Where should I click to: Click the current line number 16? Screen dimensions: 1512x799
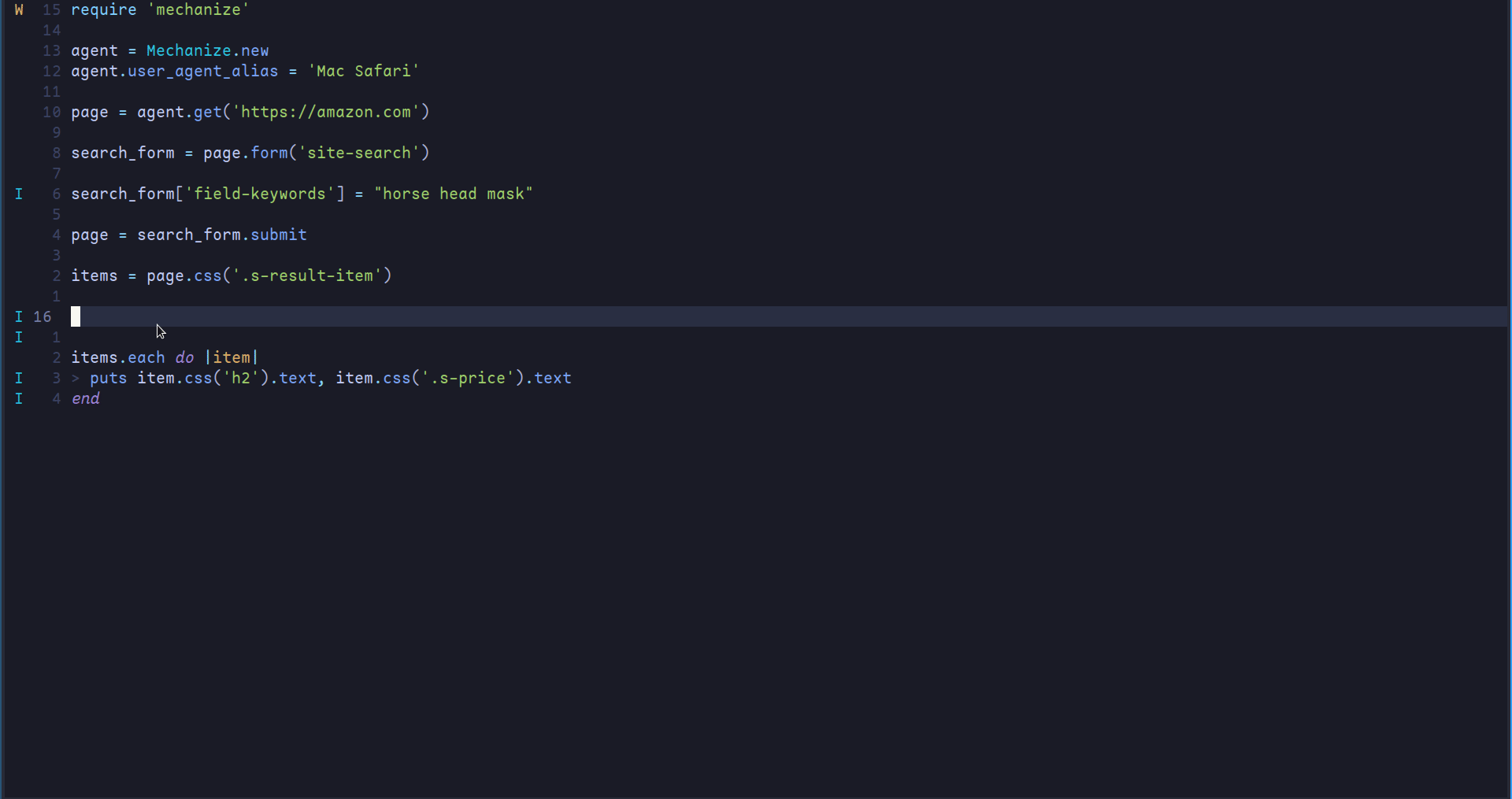click(x=43, y=316)
